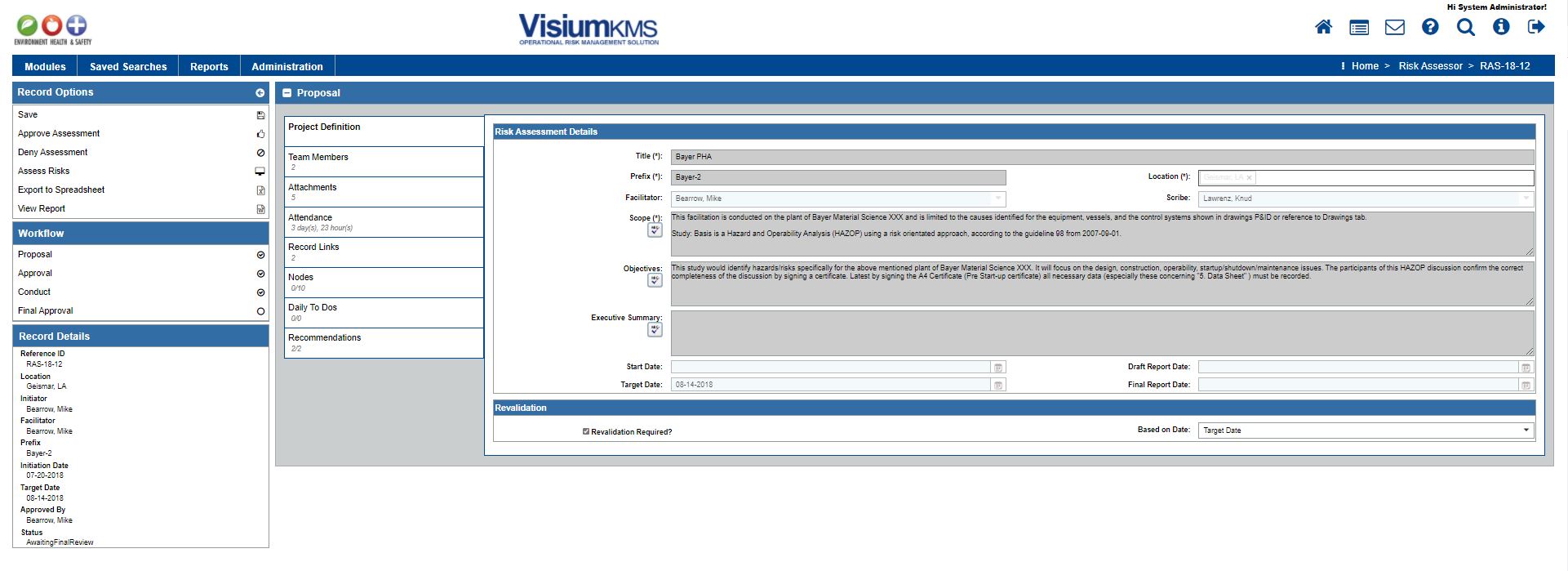Screen dimensions: 1568x571
Task: Open the Reports menu
Action: pos(209,67)
